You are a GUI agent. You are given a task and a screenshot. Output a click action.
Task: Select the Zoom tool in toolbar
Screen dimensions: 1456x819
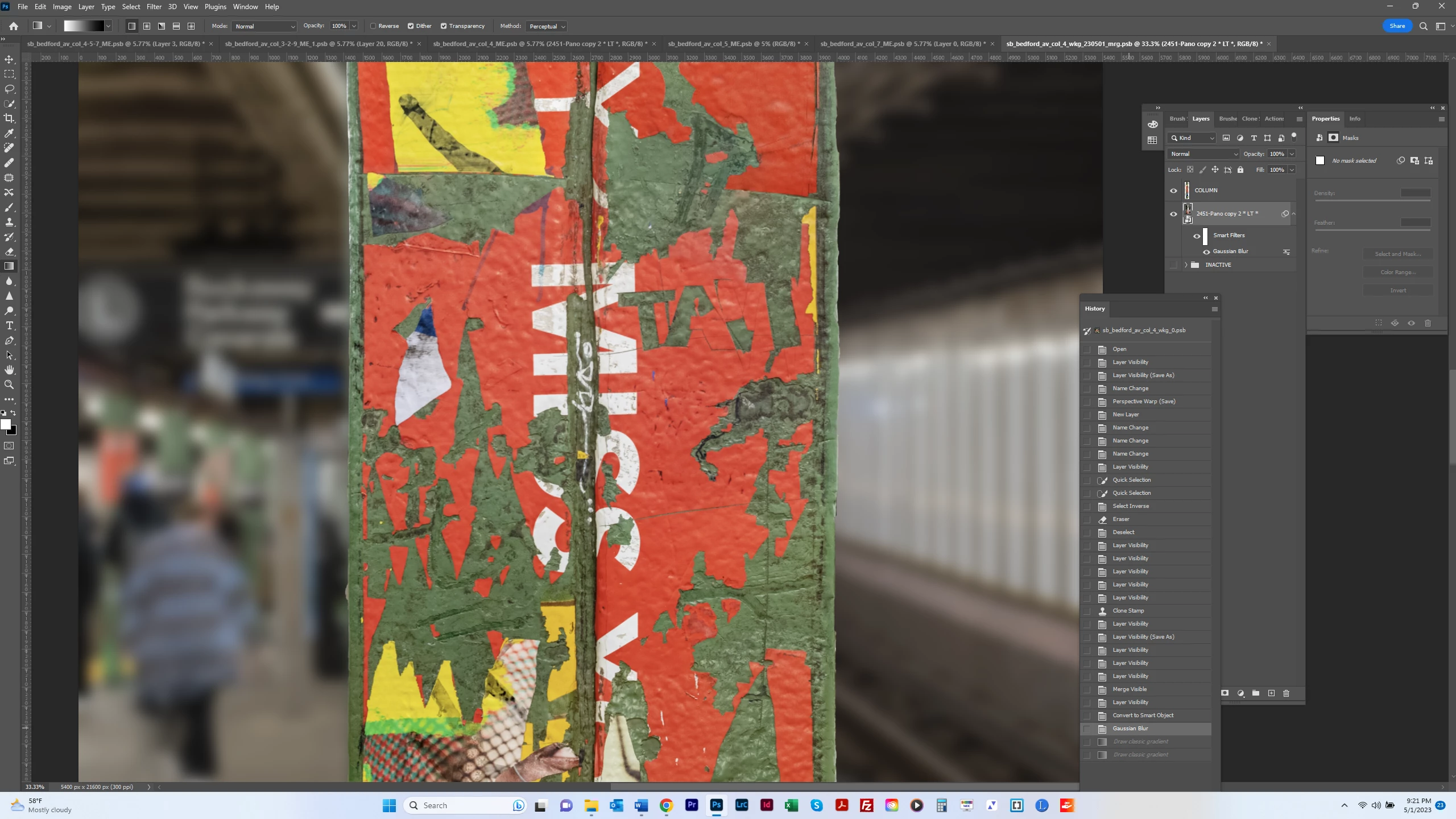click(9, 384)
